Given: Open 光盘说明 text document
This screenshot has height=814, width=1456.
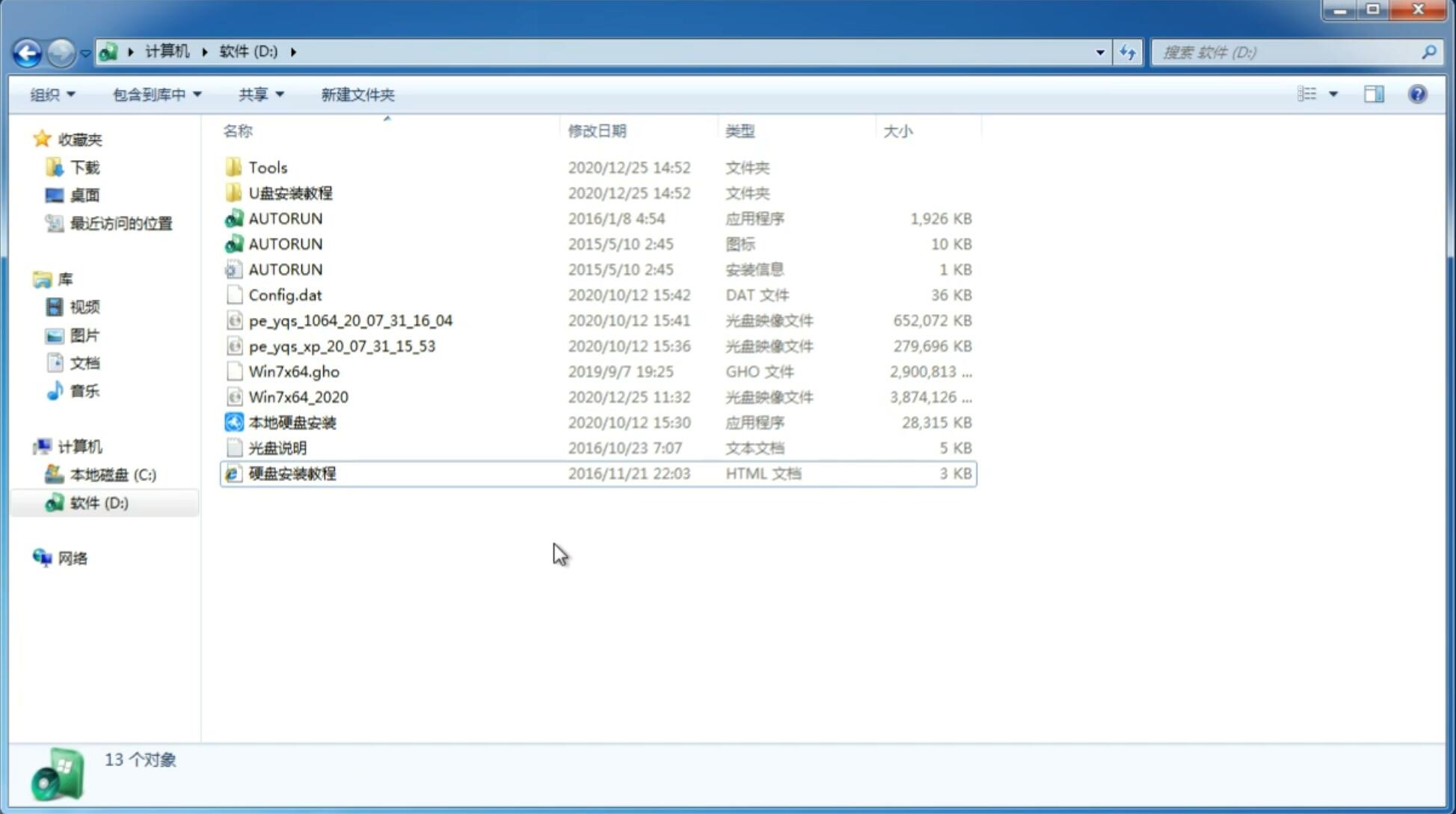Looking at the screenshot, I should pos(276,447).
